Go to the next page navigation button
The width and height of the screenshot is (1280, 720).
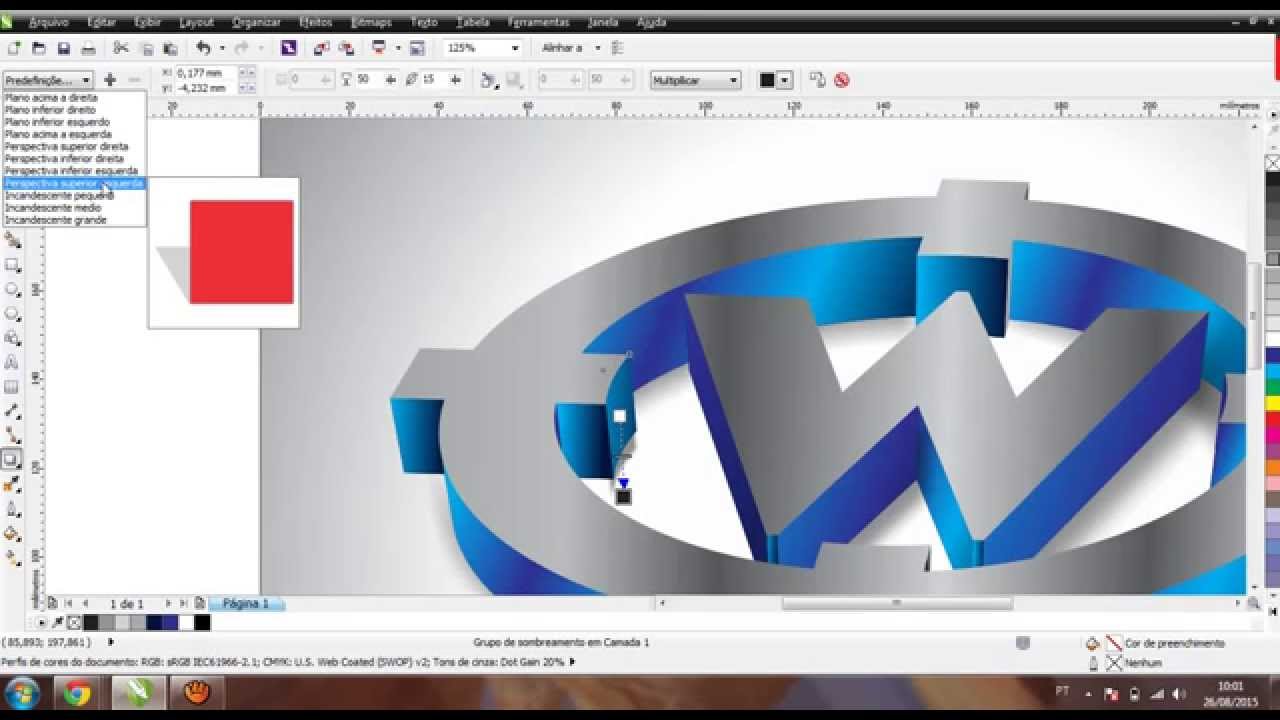[168, 604]
